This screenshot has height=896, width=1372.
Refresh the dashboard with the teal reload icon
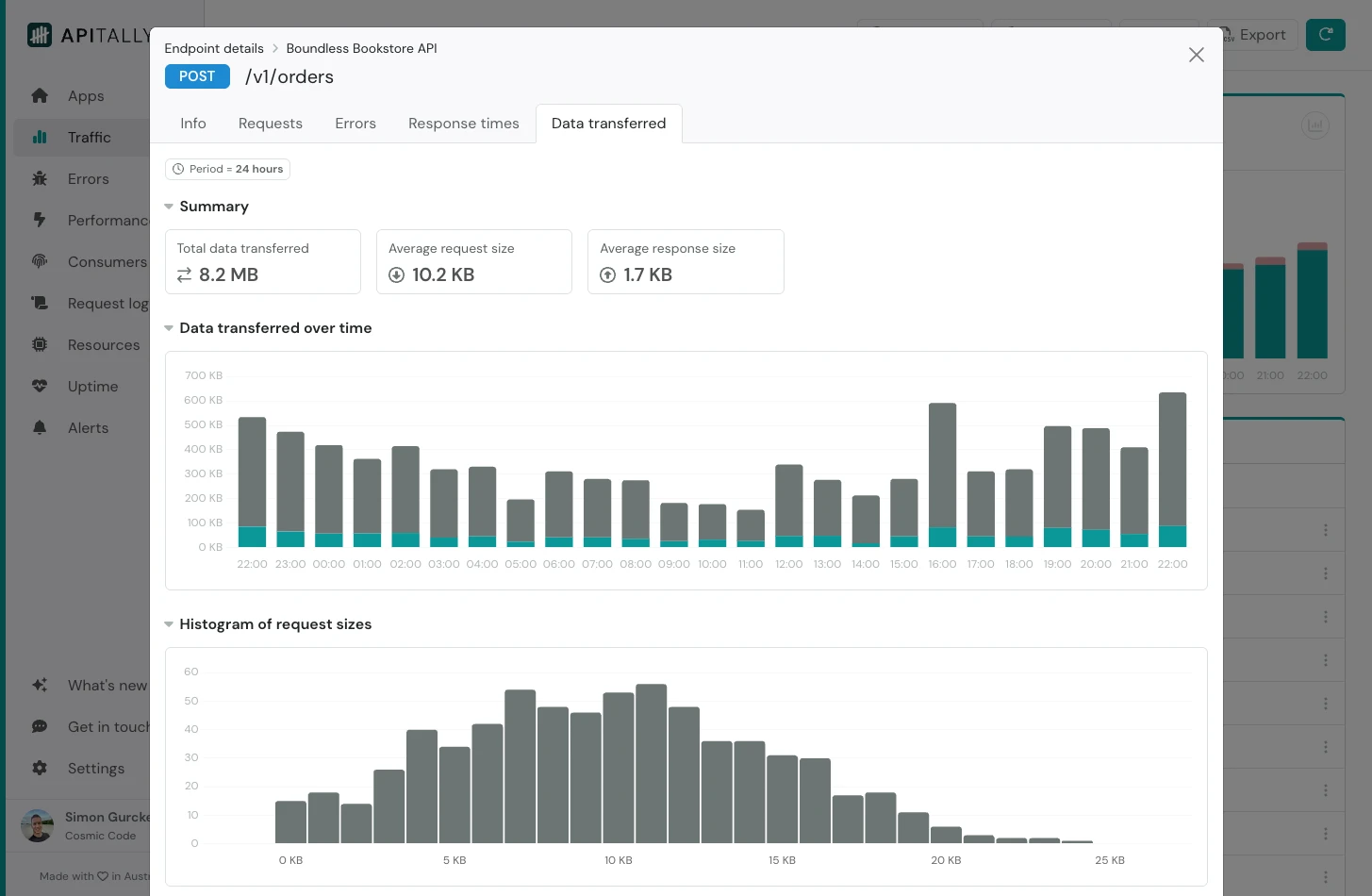(1326, 34)
